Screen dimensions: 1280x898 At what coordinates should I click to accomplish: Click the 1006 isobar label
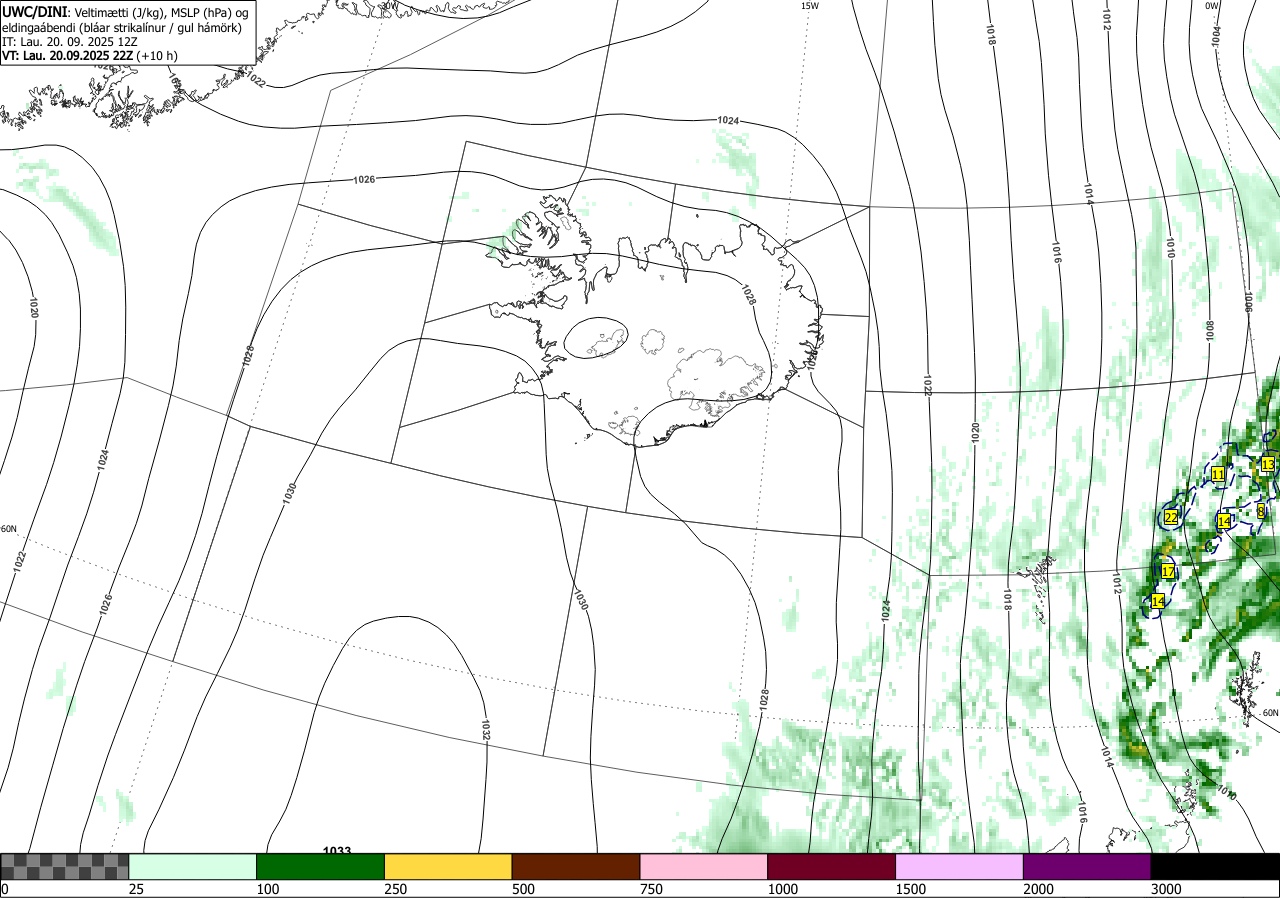(1248, 302)
